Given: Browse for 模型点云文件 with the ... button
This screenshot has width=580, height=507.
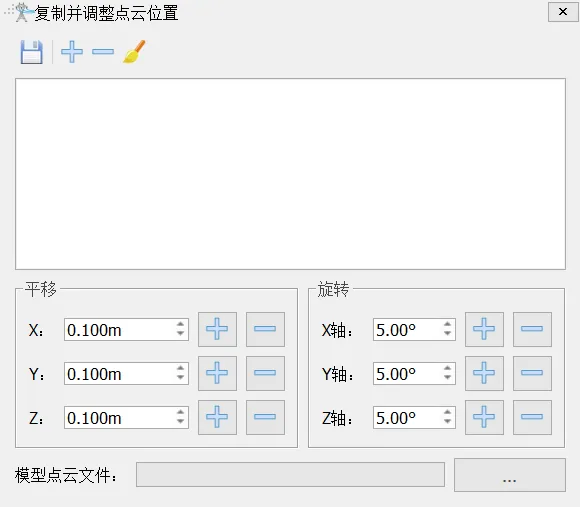Looking at the screenshot, I should pos(510,475).
